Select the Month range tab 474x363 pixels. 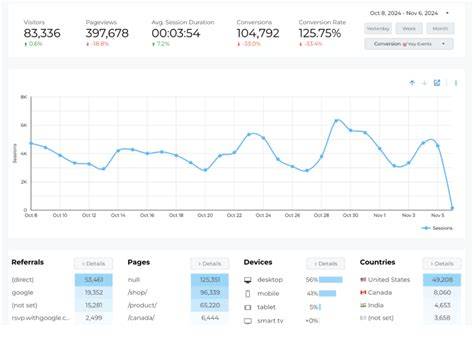440,29
